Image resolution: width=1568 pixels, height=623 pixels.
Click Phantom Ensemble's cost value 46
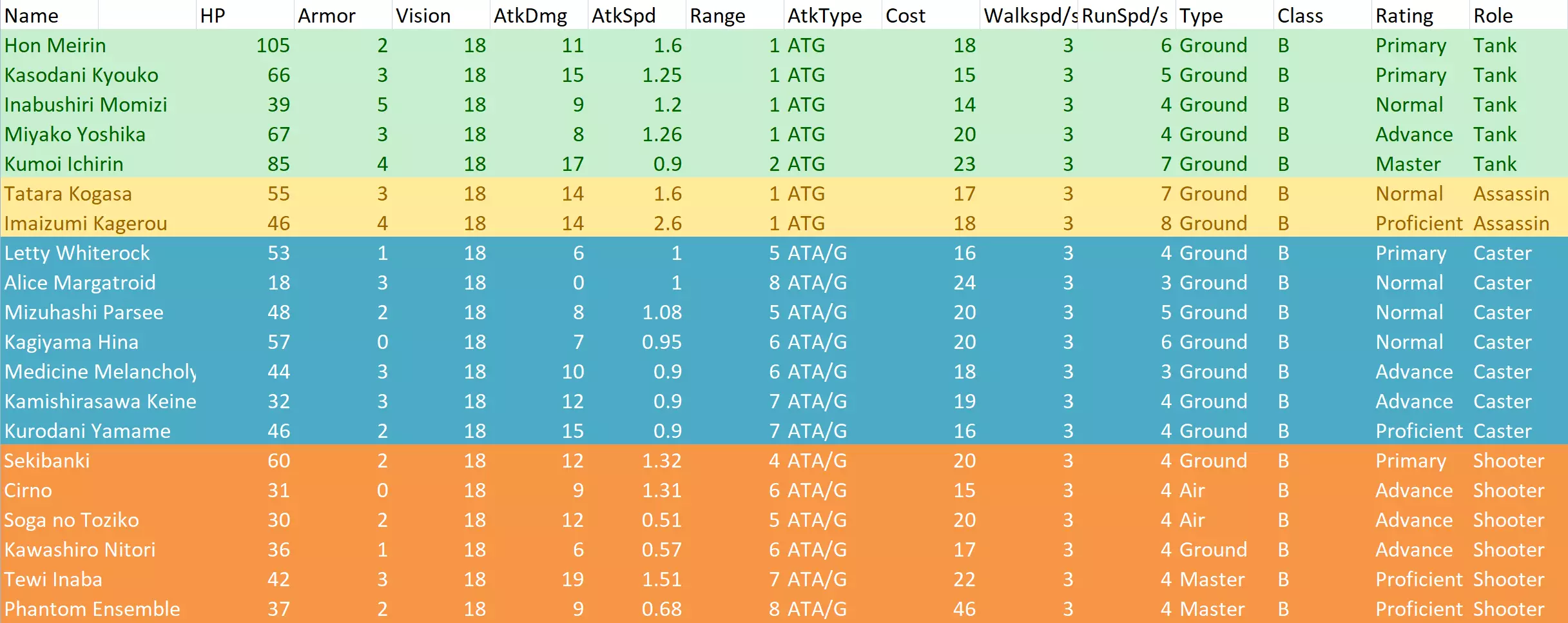[x=964, y=609]
